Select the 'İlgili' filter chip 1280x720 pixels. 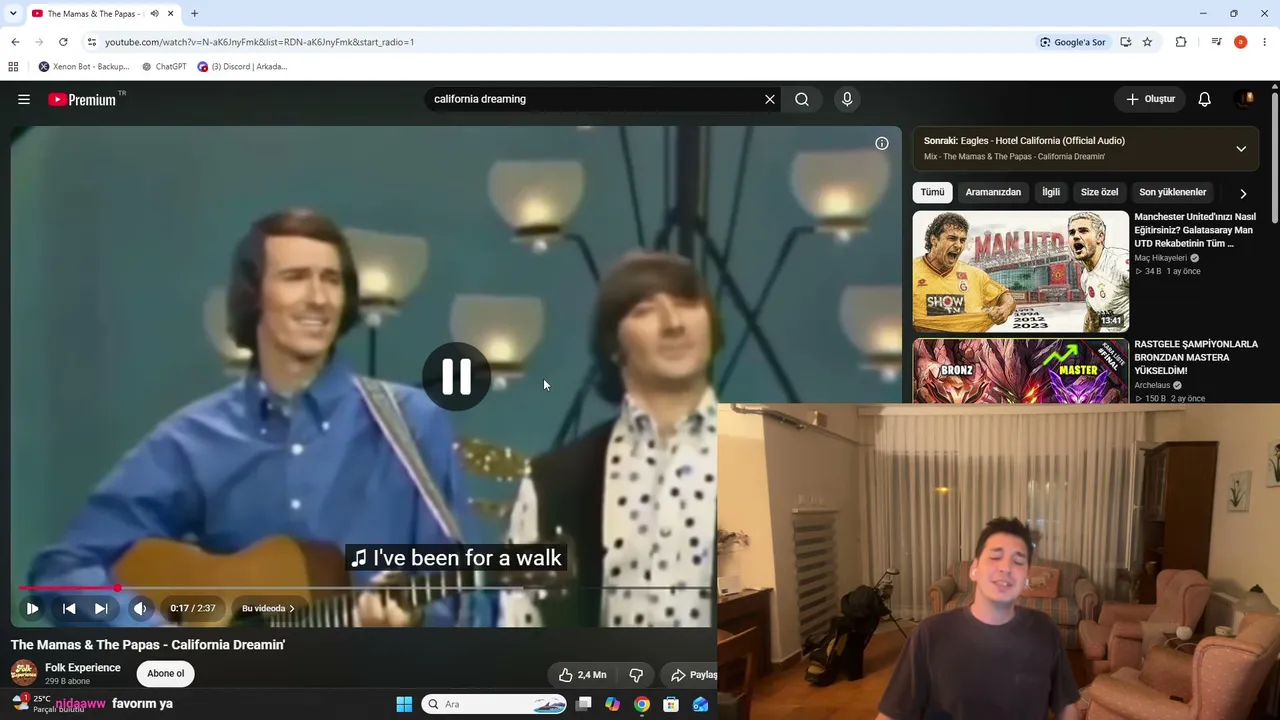[x=1051, y=192]
